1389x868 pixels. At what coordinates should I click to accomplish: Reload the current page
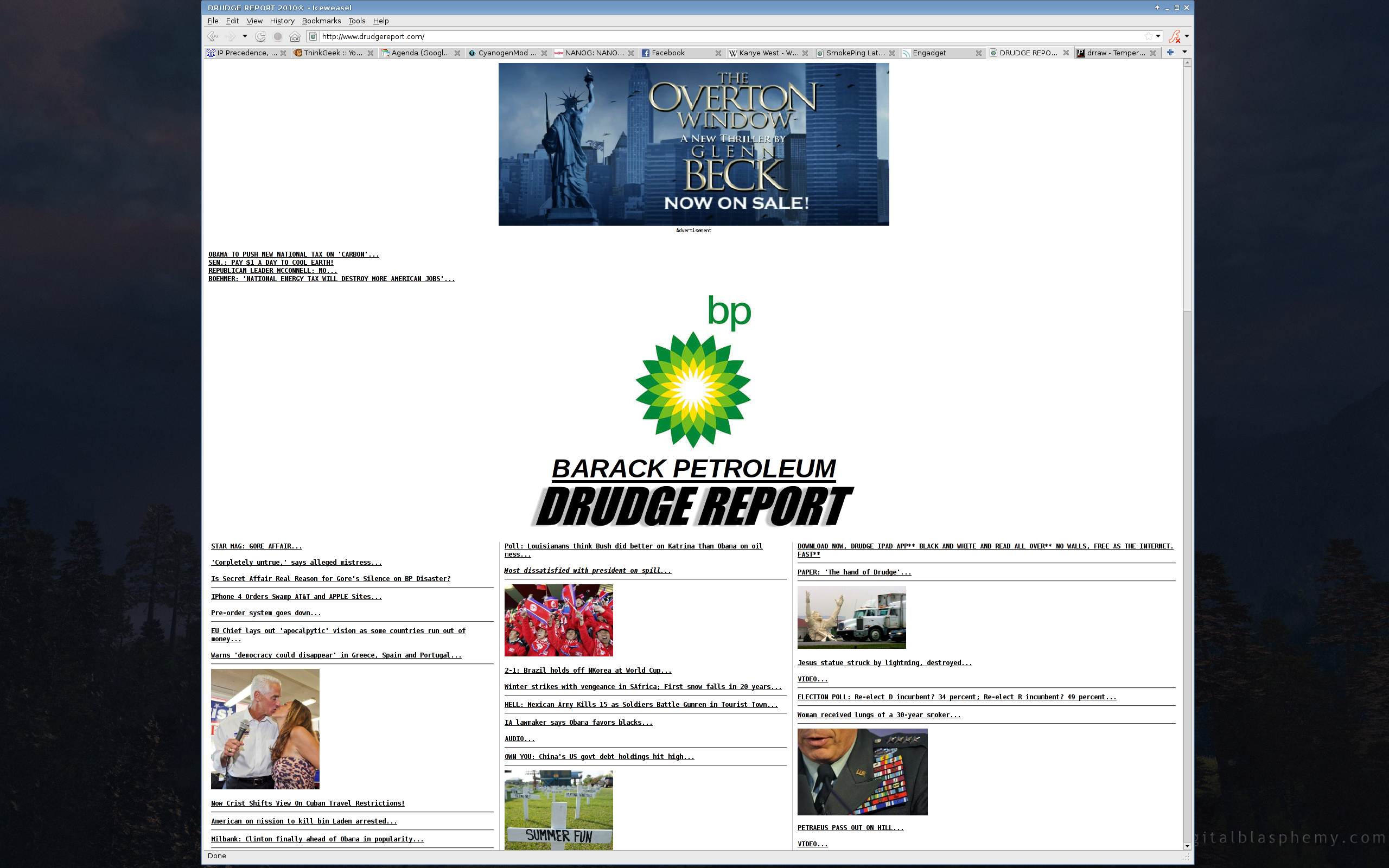point(260,36)
